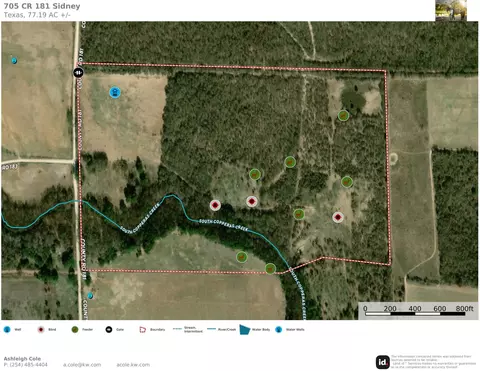Click the water well marker west of County Road 181
This screenshot has width=480, height=371.
click(x=14, y=61)
